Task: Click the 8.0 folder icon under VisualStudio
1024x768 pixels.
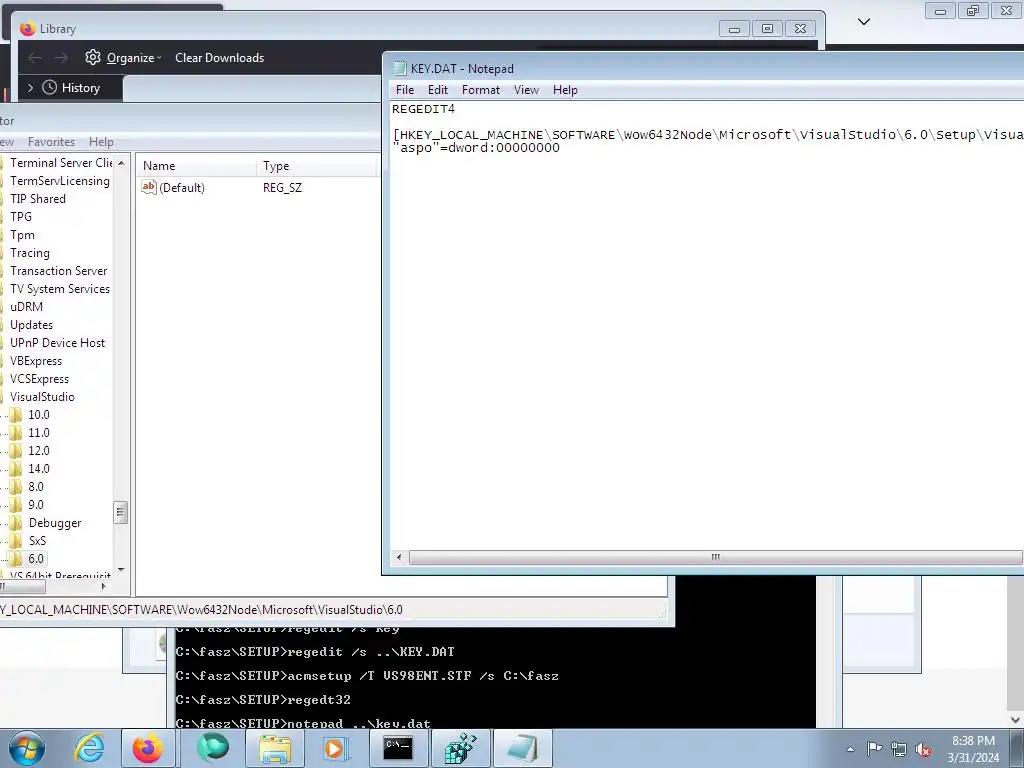Action: pyautogui.click(x=16, y=487)
